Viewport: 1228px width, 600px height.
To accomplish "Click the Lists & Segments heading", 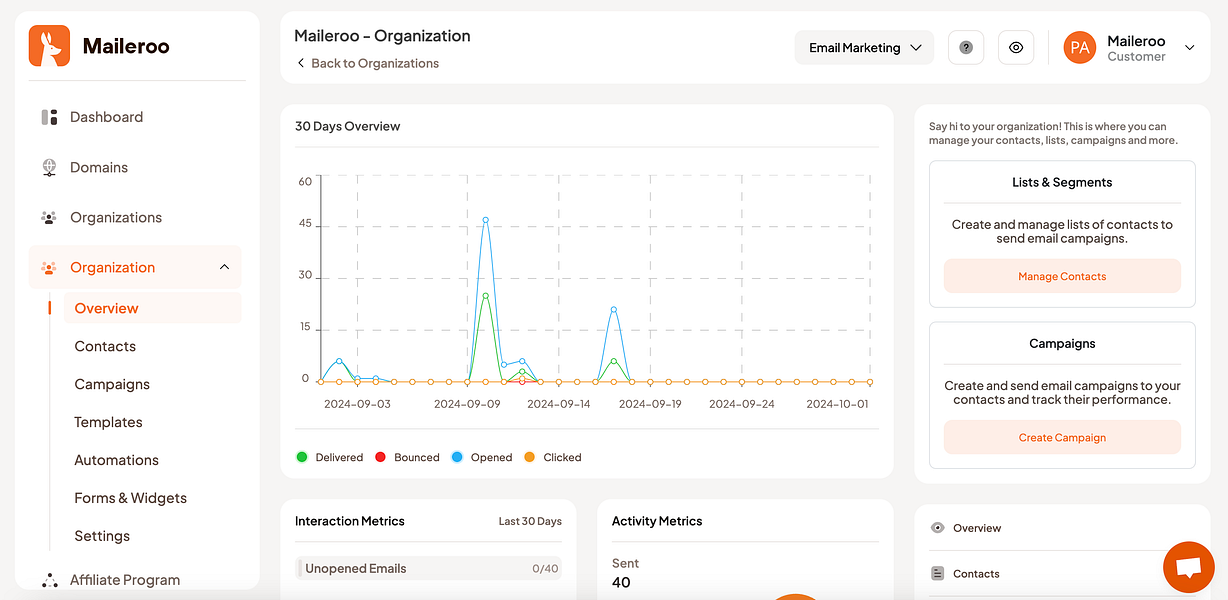I will point(1062,183).
